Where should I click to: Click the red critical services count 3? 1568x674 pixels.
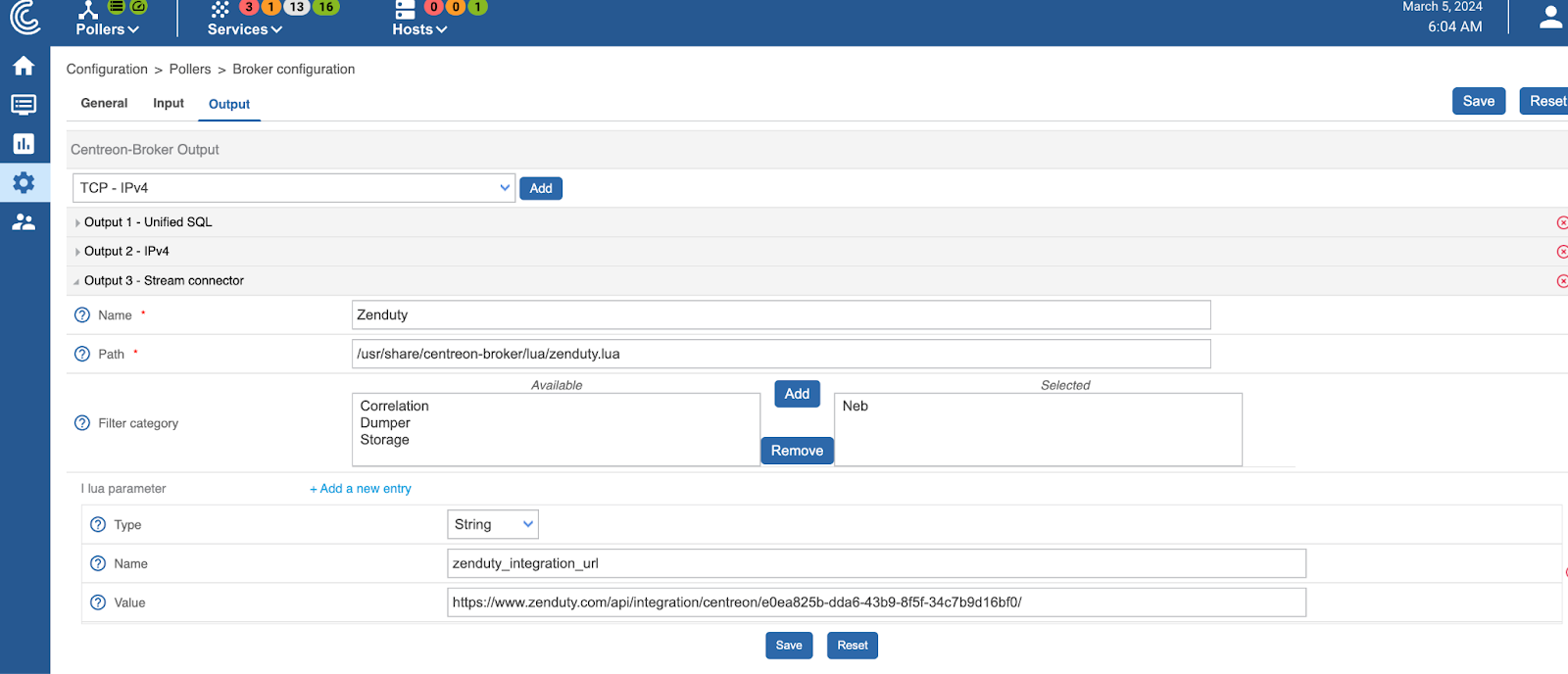[x=249, y=7]
